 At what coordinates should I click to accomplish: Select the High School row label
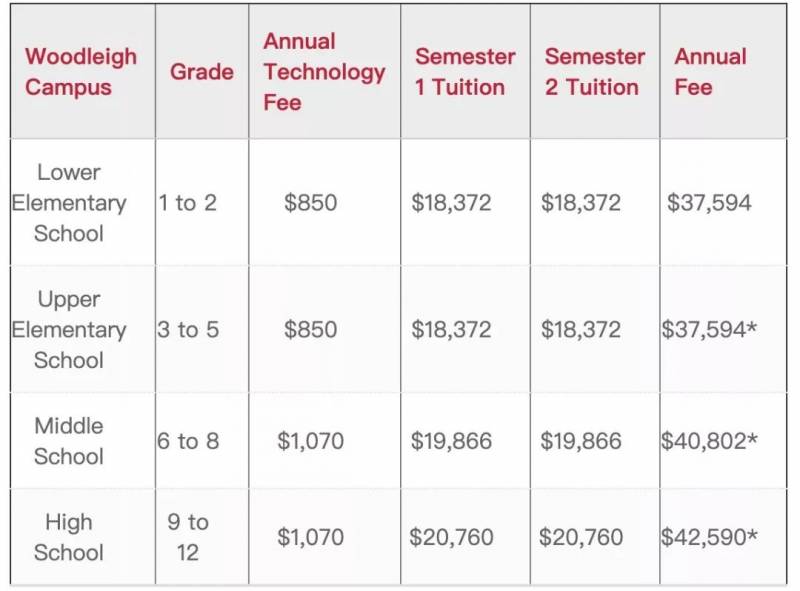tap(69, 537)
